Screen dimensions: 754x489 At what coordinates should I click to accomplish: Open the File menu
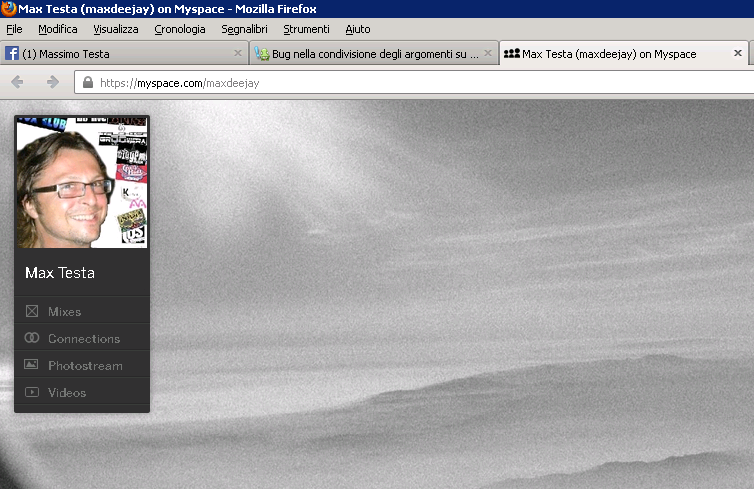[x=14, y=29]
